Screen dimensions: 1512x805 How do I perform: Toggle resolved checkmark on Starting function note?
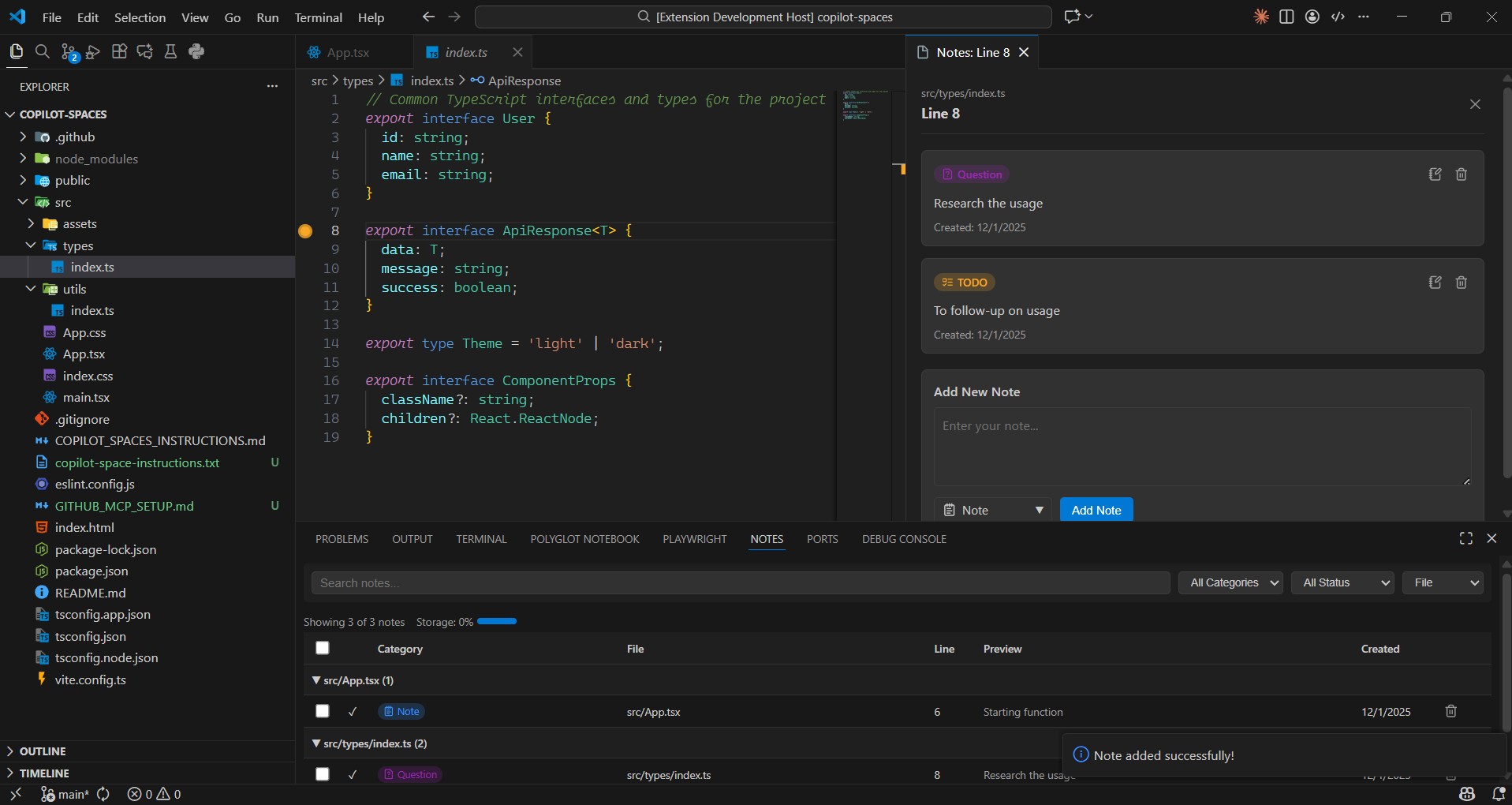[353, 712]
